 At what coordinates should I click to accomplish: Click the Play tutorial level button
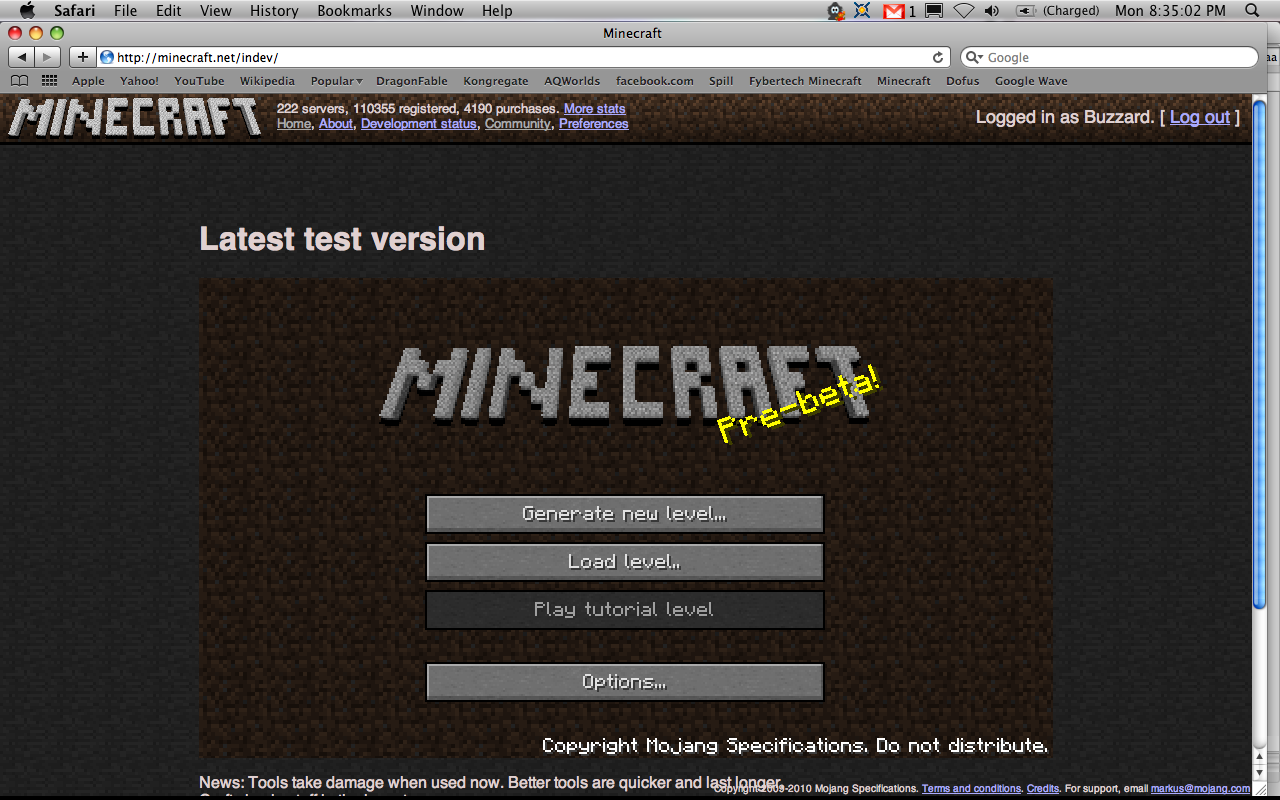tap(625, 610)
